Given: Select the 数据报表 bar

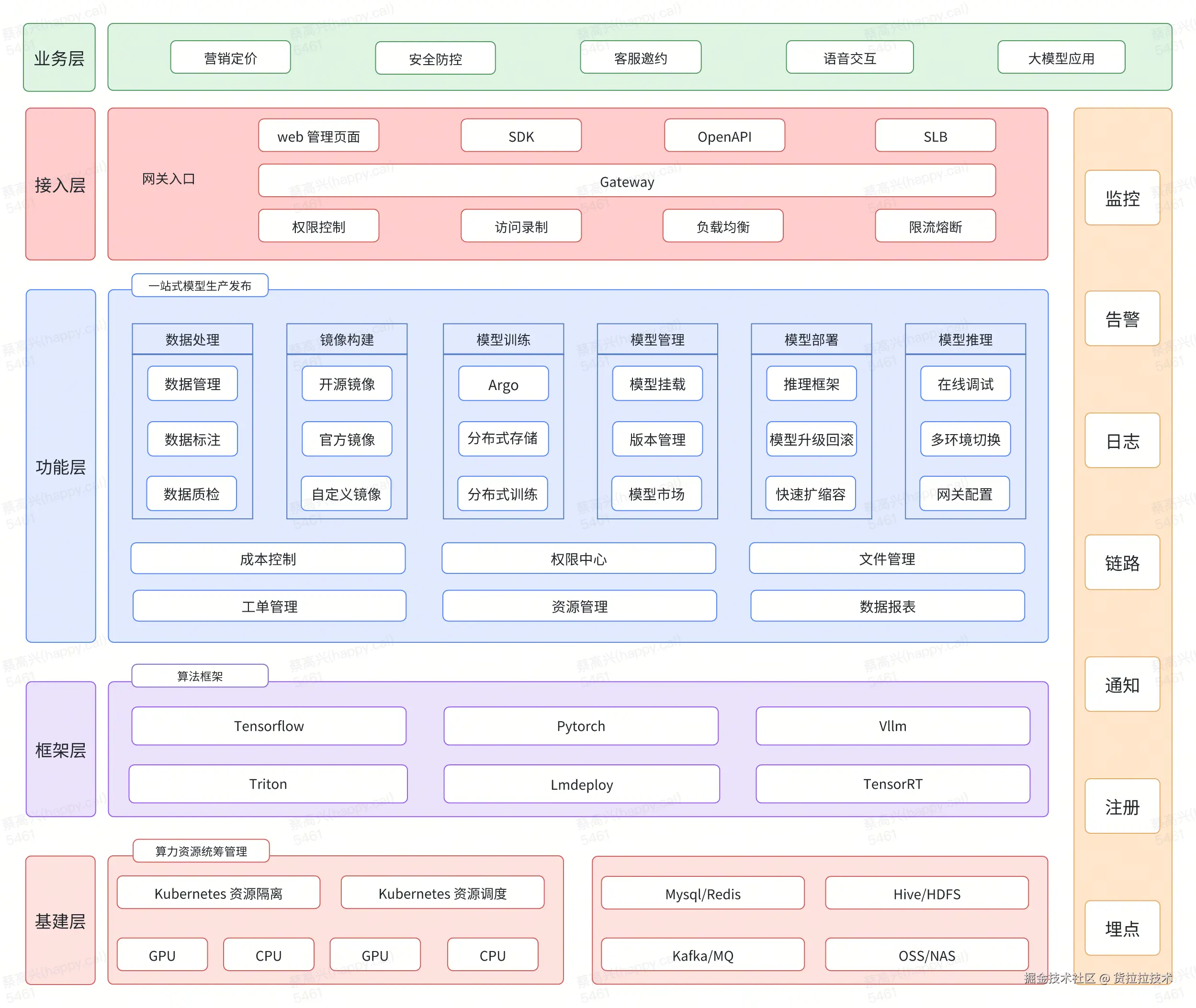Looking at the screenshot, I should [x=887, y=606].
